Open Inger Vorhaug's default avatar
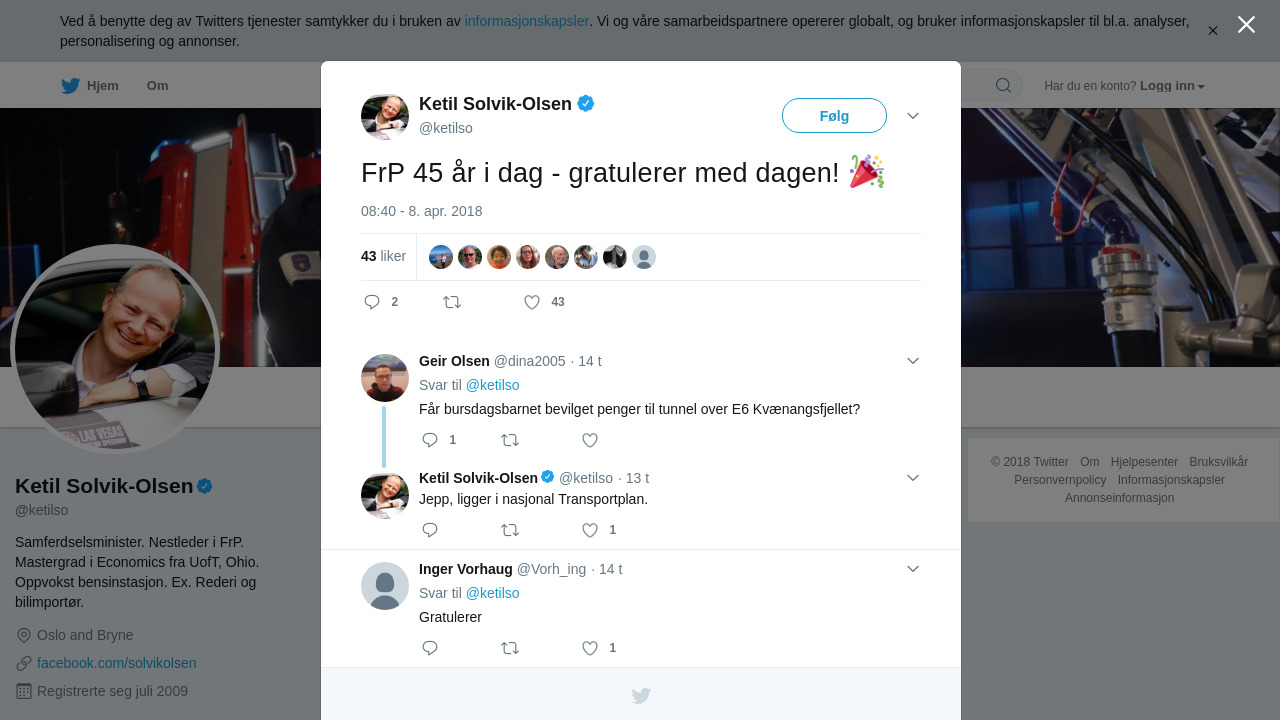Screen dimensions: 1280x720 385,586
